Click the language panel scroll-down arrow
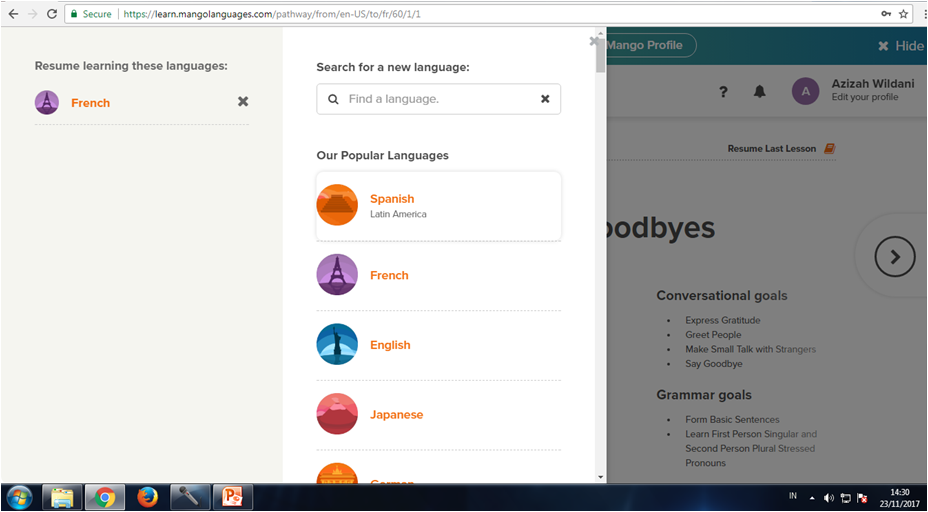This screenshot has height=512, width=928. [x=601, y=477]
